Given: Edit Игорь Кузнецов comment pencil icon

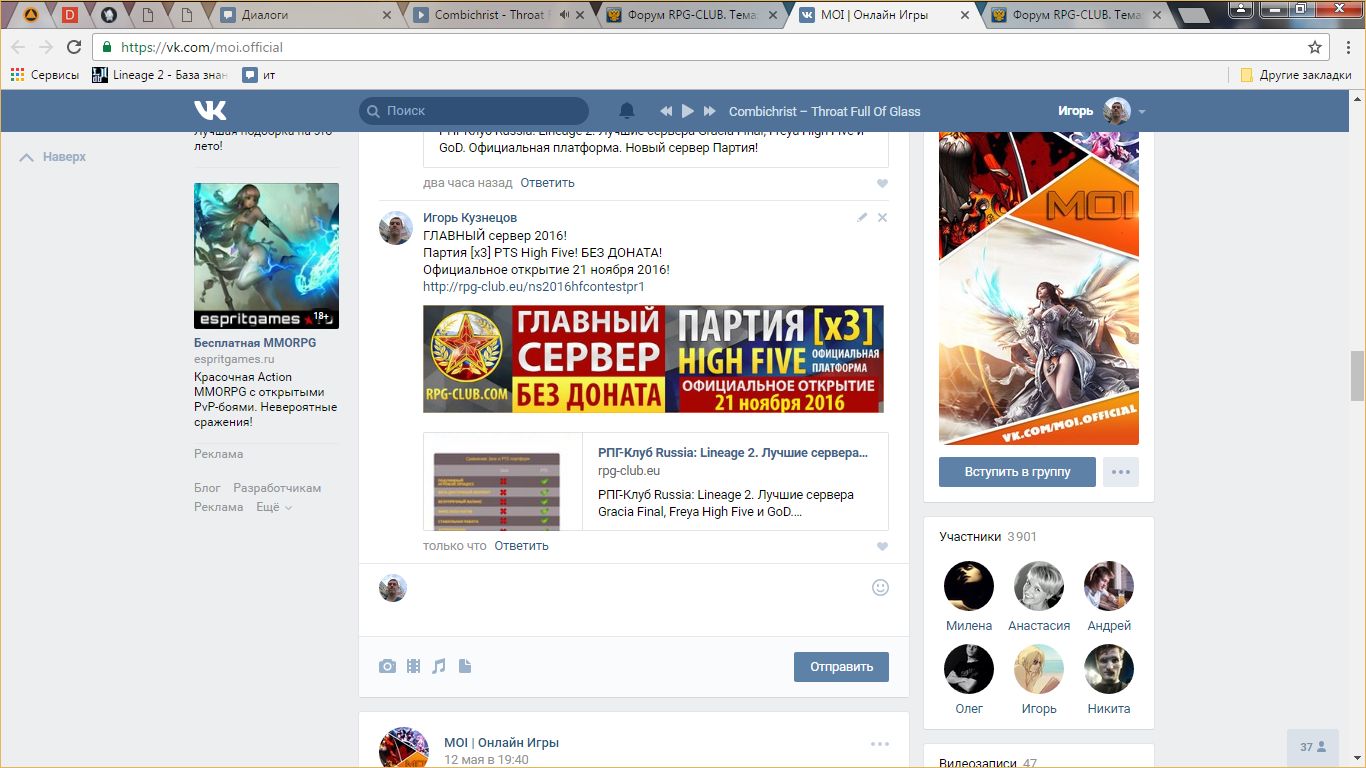Looking at the screenshot, I should pos(862,217).
